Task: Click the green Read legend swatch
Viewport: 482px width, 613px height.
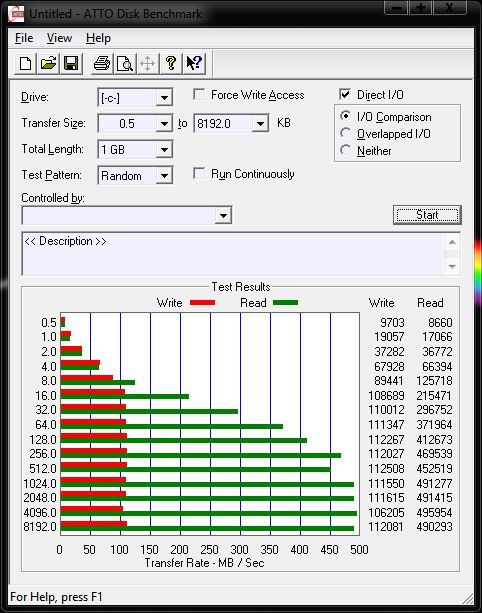Action: (x=285, y=303)
